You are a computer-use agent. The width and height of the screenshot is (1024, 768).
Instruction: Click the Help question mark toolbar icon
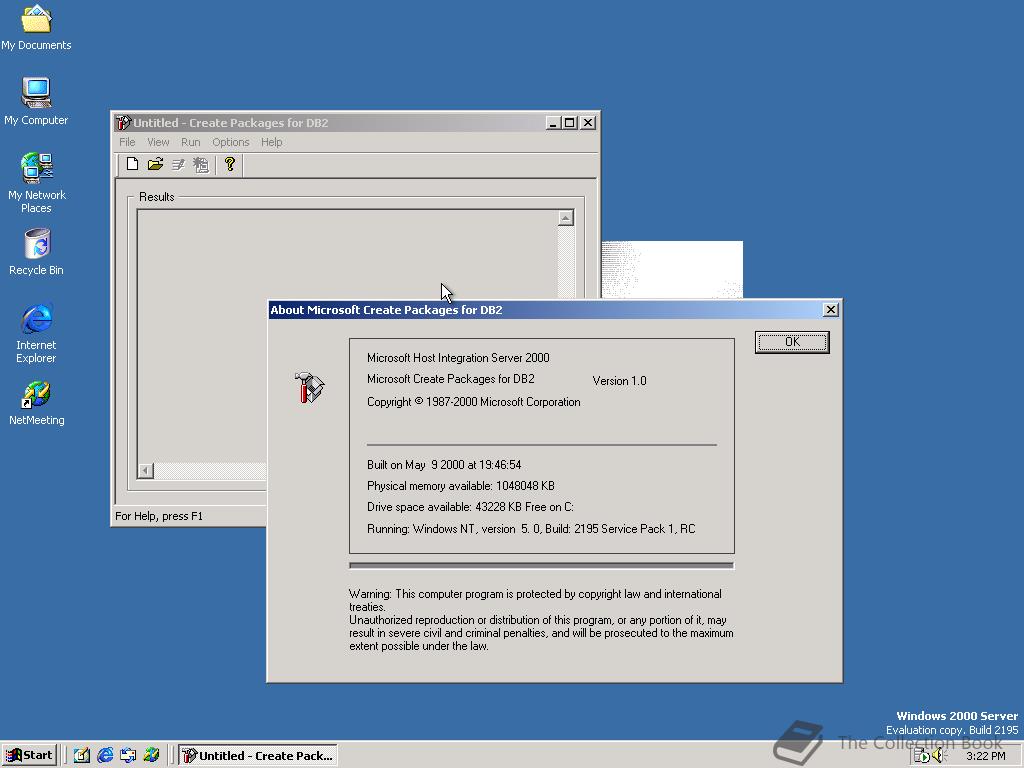pos(229,164)
